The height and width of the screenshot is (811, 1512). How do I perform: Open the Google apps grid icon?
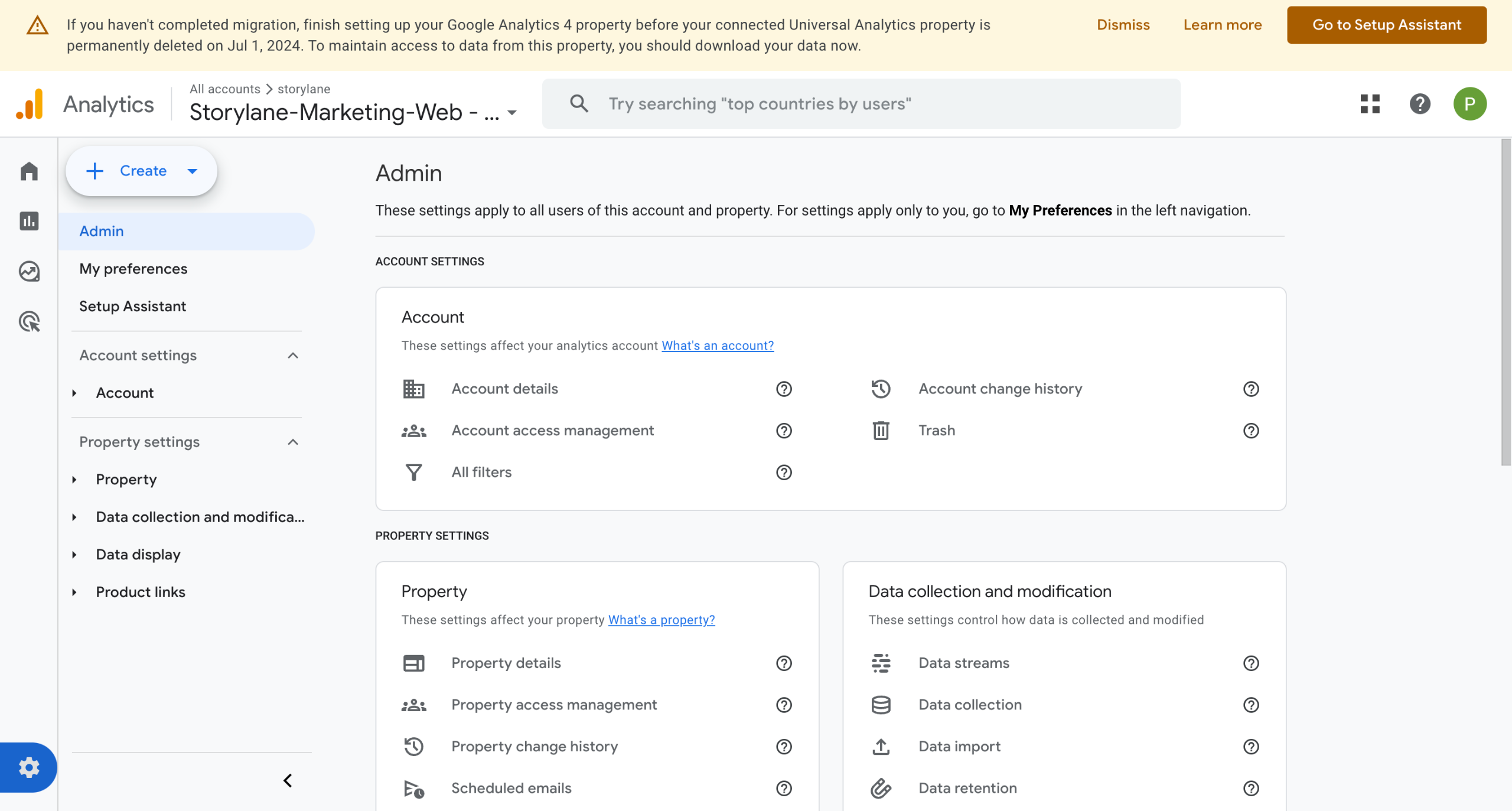pos(1370,104)
